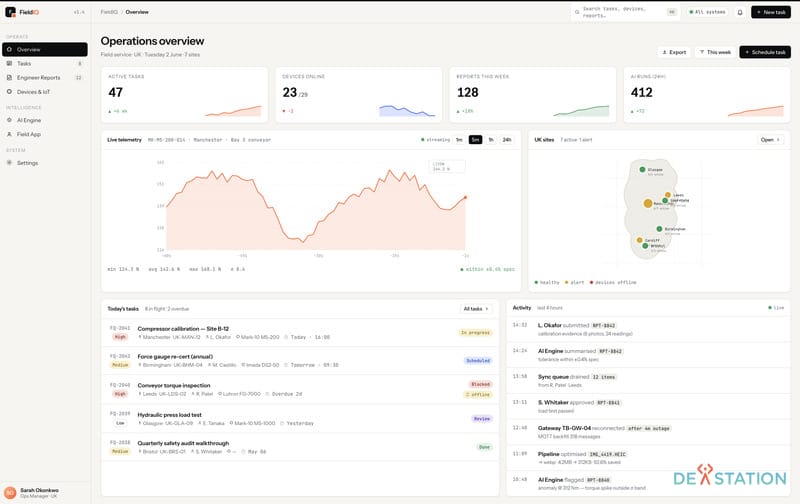This screenshot has height=504, width=800.
Task: Click the Export button
Action: pyautogui.click(x=674, y=52)
